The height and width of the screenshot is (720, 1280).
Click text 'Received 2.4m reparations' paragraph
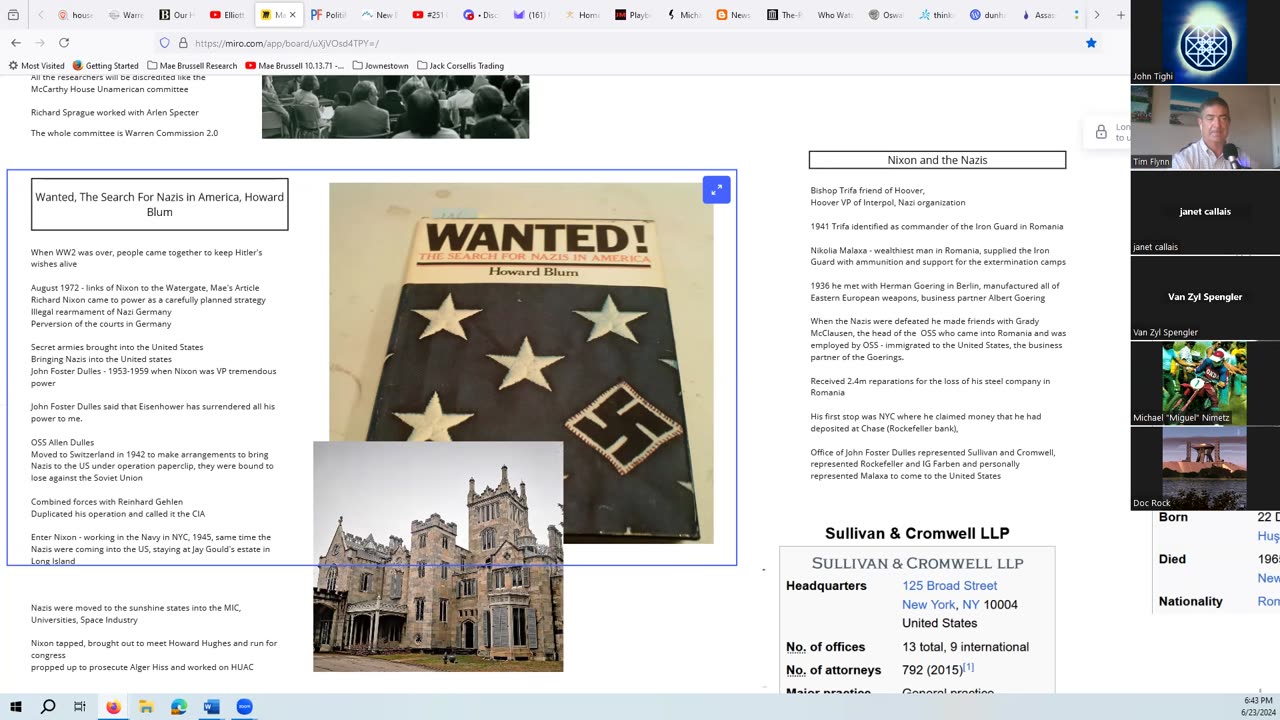point(930,387)
